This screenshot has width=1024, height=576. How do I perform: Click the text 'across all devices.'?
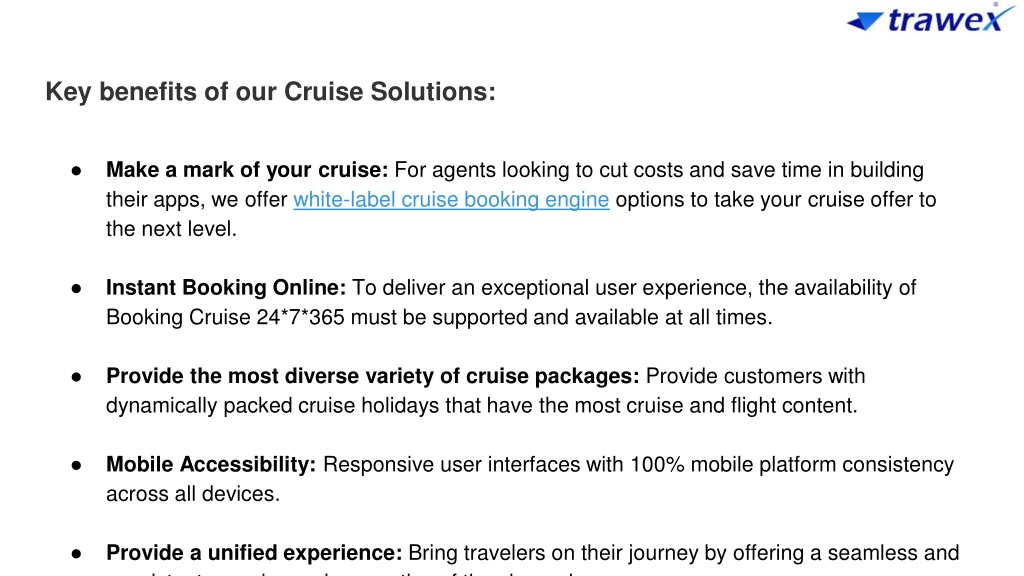[193, 494]
